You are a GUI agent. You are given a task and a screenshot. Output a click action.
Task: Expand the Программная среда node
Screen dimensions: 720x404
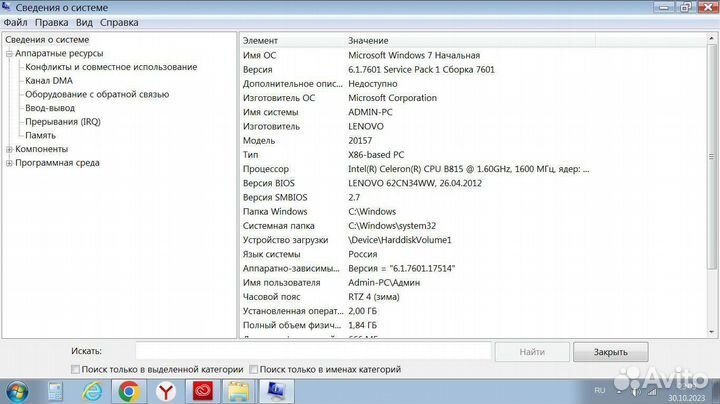pos(9,163)
